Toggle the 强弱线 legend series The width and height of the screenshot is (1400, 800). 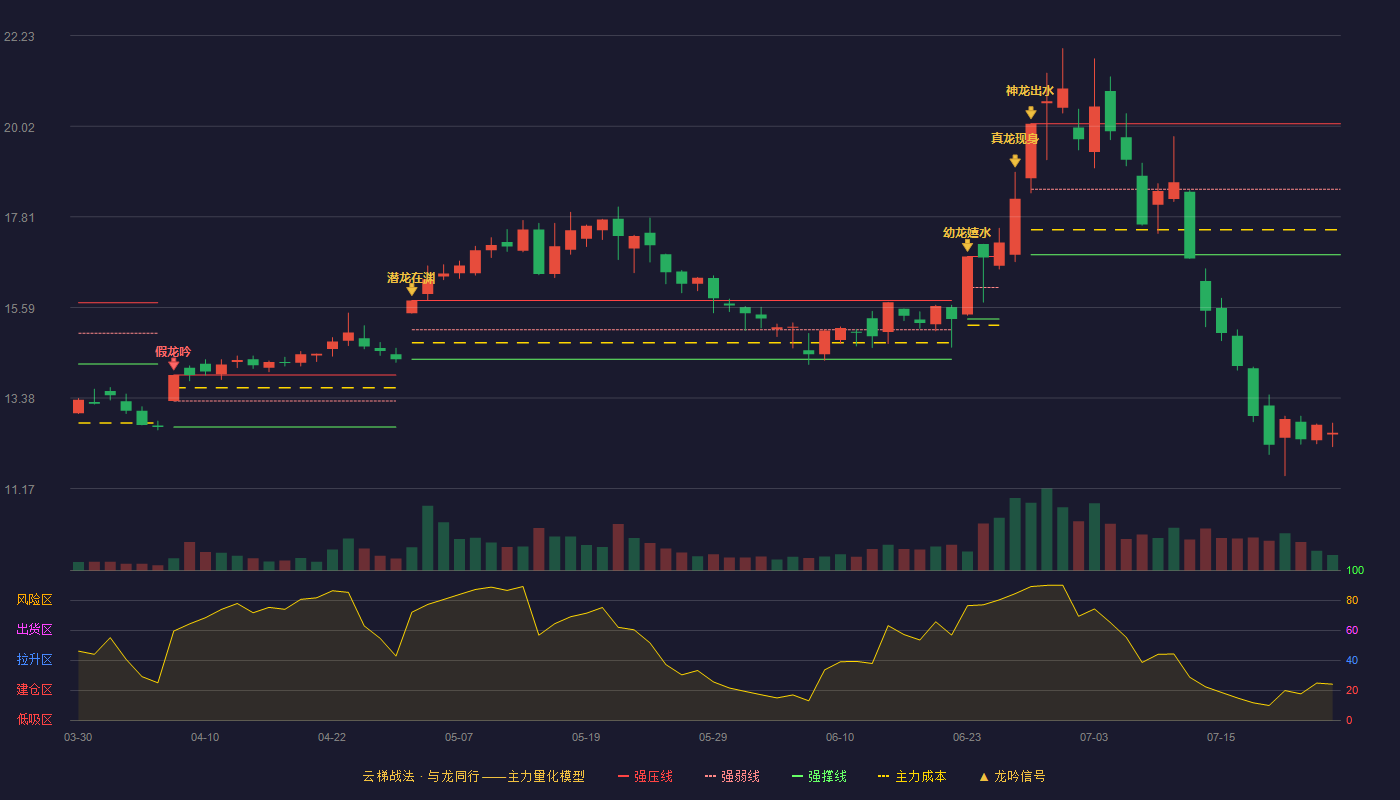(x=732, y=776)
